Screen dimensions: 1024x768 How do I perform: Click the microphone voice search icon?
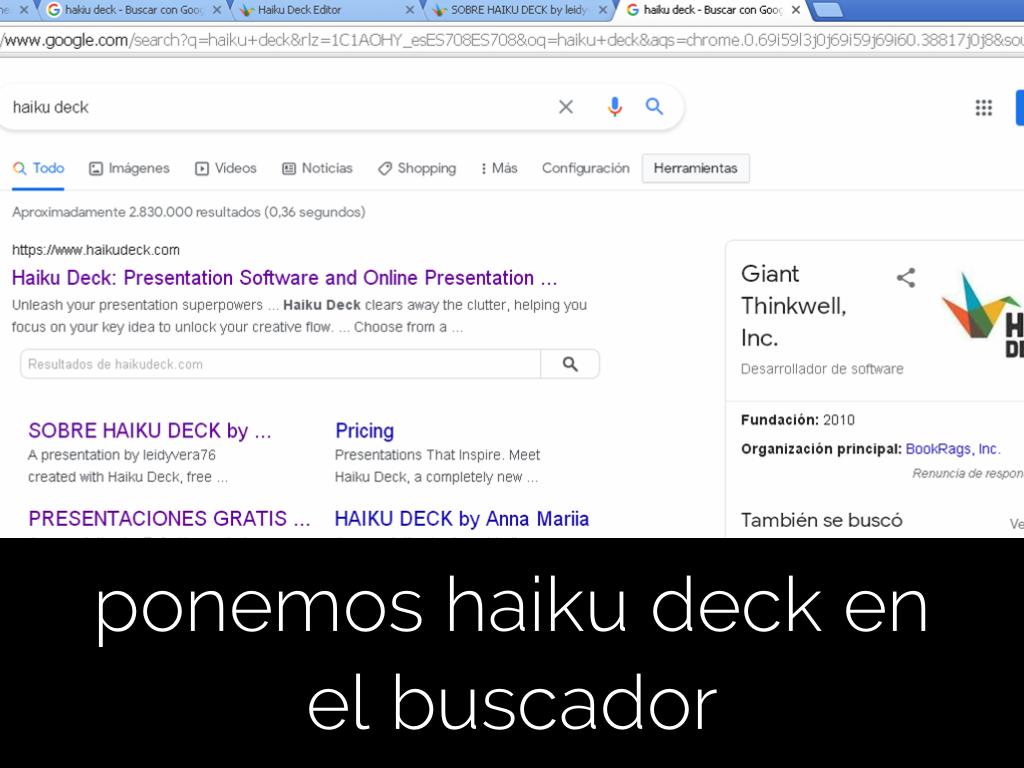[614, 107]
